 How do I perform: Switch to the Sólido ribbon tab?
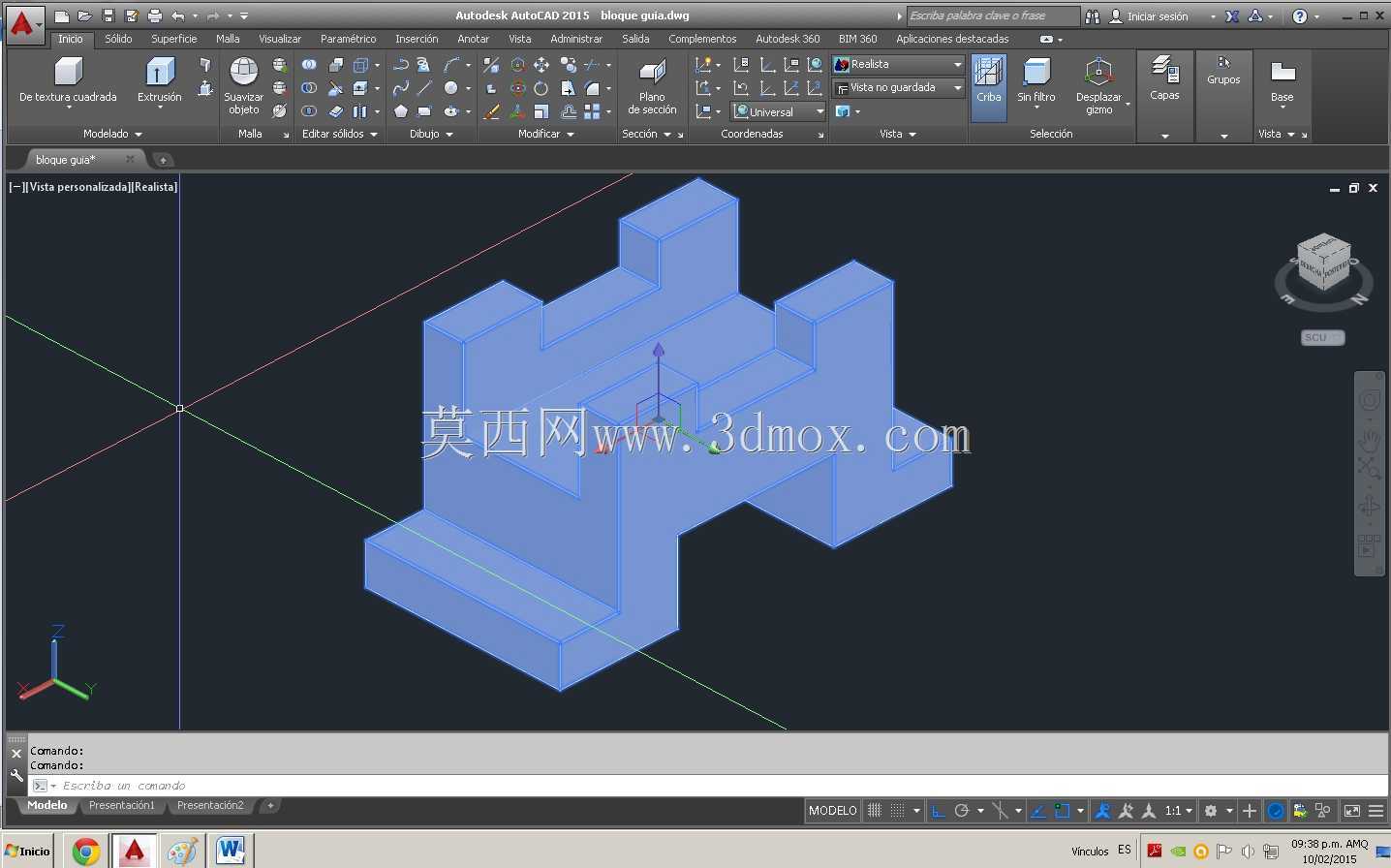[118, 39]
